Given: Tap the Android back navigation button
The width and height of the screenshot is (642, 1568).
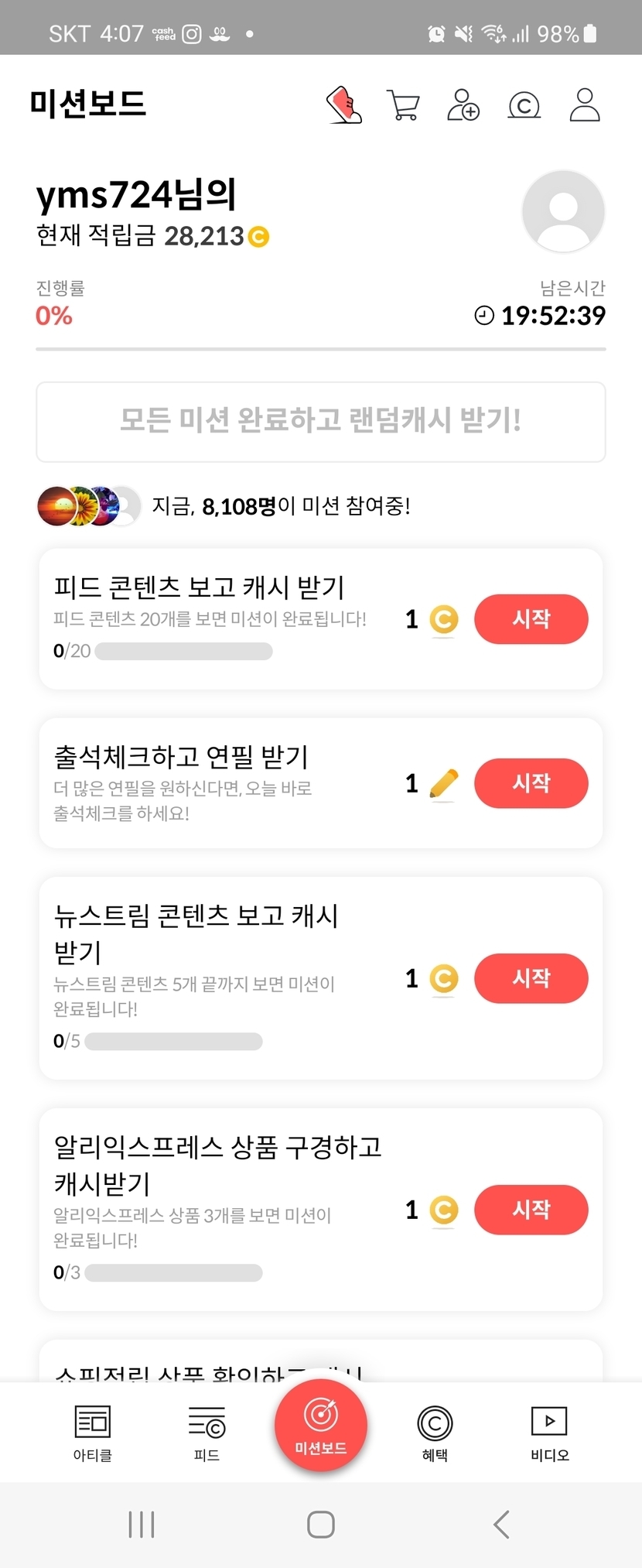Looking at the screenshot, I should tap(501, 1525).
